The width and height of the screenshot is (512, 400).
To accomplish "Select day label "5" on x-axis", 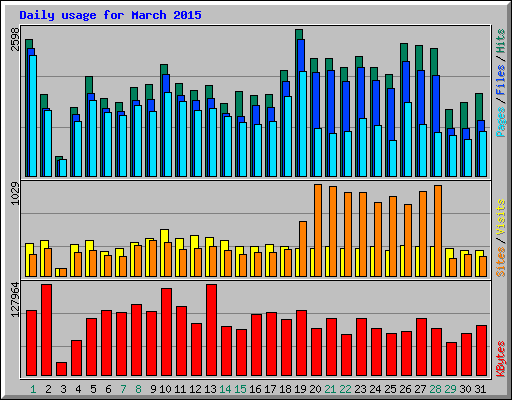I will click(x=93, y=389).
